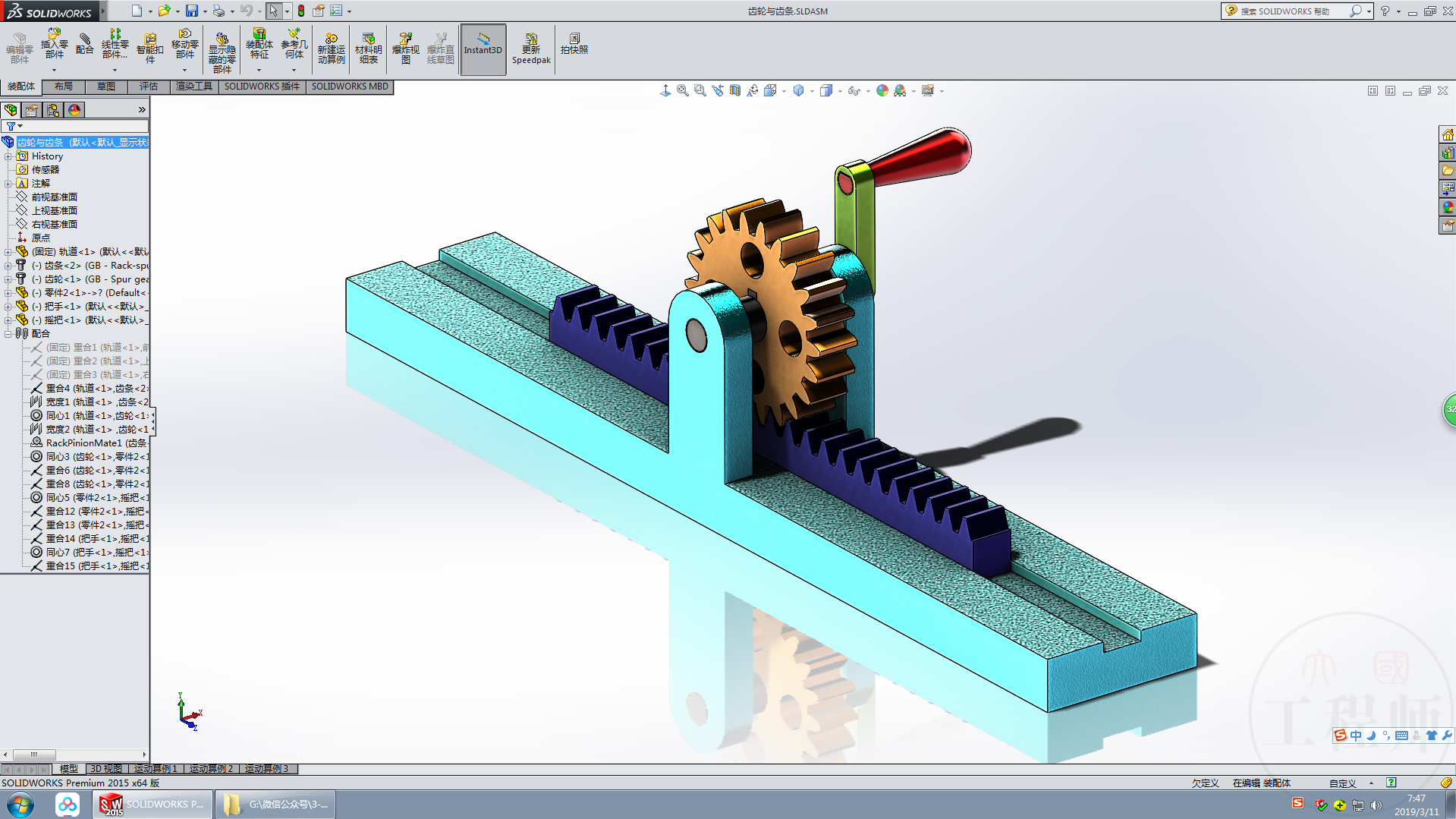Expand the feature manager panel chevron
Screen dimensions: 1456x819
142,110
